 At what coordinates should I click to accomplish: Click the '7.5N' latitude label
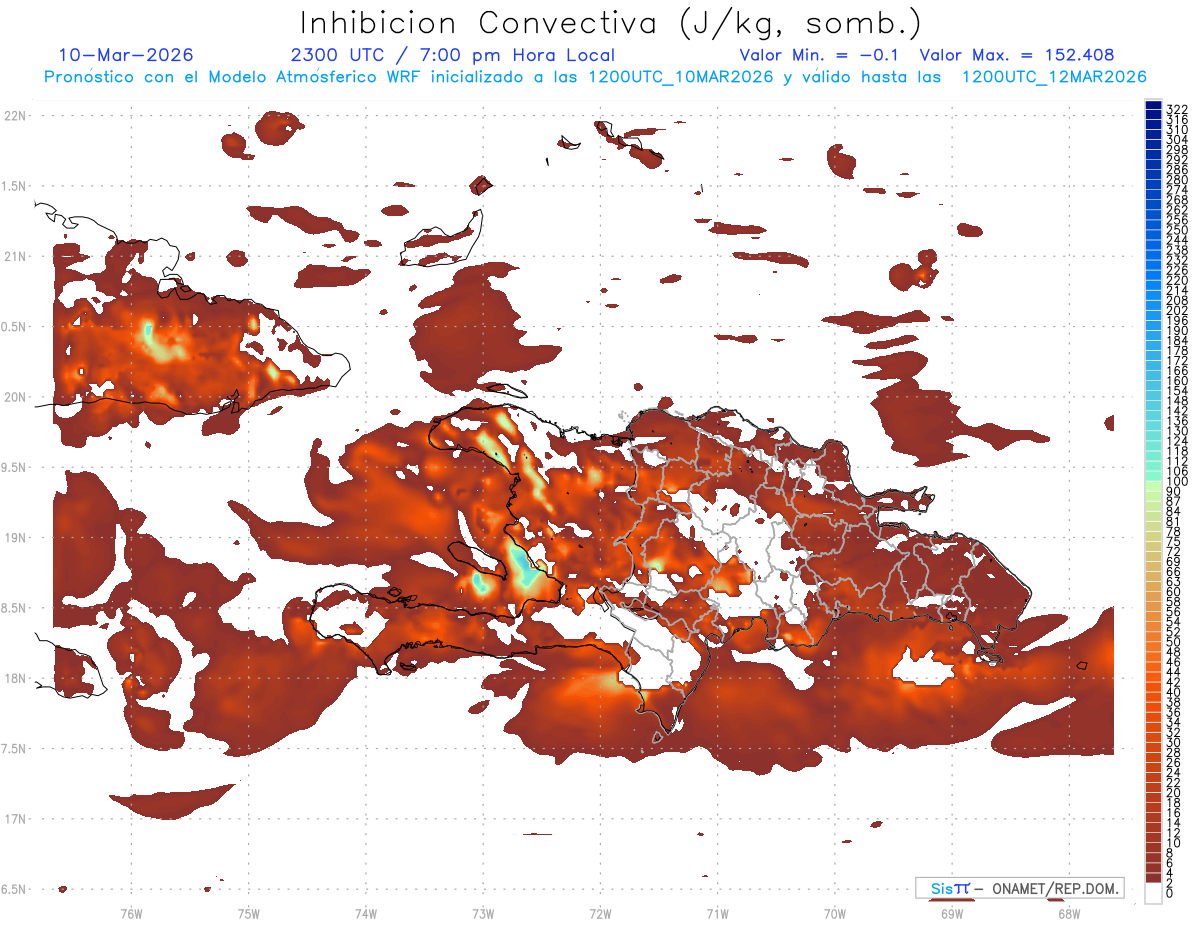pos(15,748)
